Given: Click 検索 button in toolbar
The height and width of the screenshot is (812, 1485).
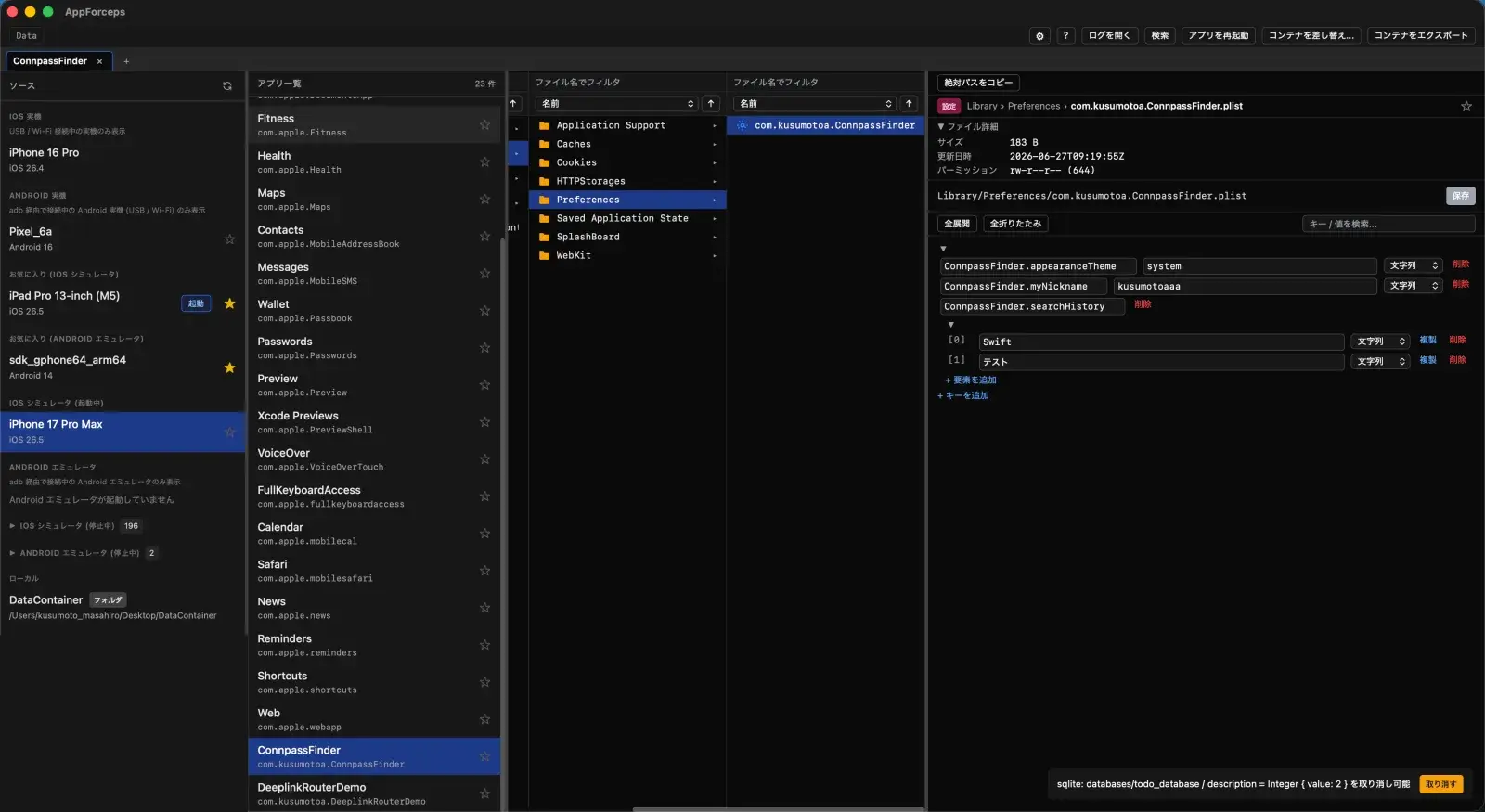Looking at the screenshot, I should pos(1160,35).
